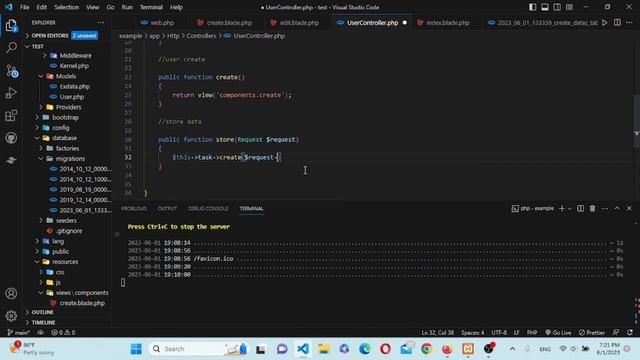Click Ln 32, Col 38 cursor position
Image resolution: width=640 pixels, height=360 pixels.
(438, 333)
